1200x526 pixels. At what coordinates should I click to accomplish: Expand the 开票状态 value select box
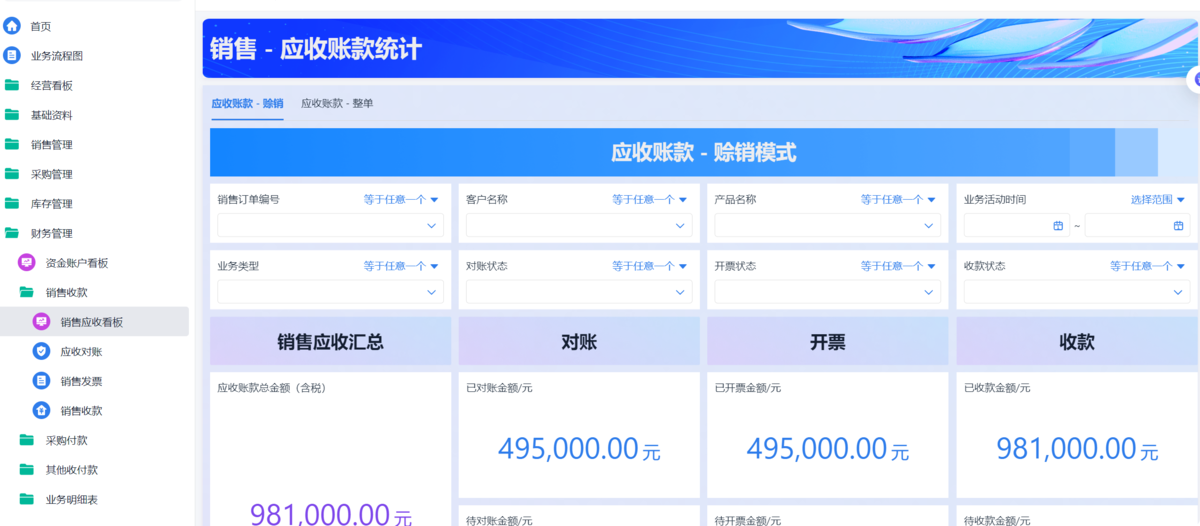(x=828, y=292)
